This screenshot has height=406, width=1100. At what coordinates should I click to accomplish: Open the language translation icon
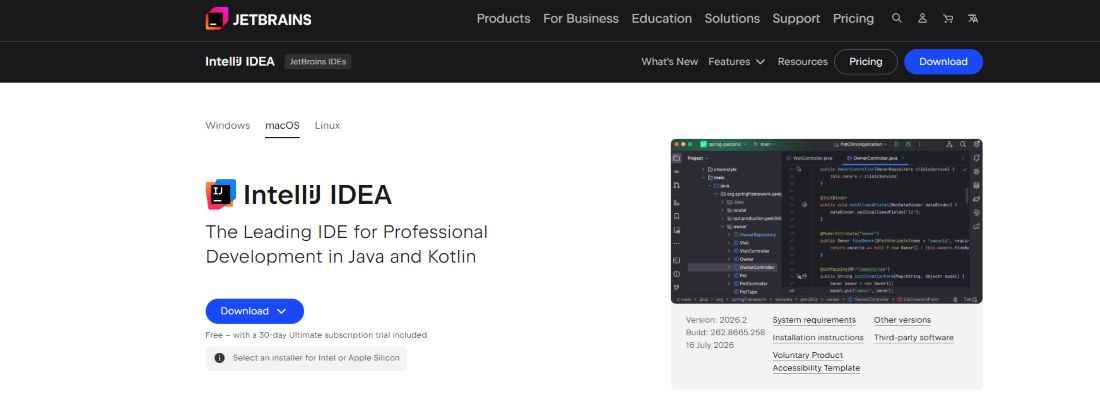tap(973, 19)
